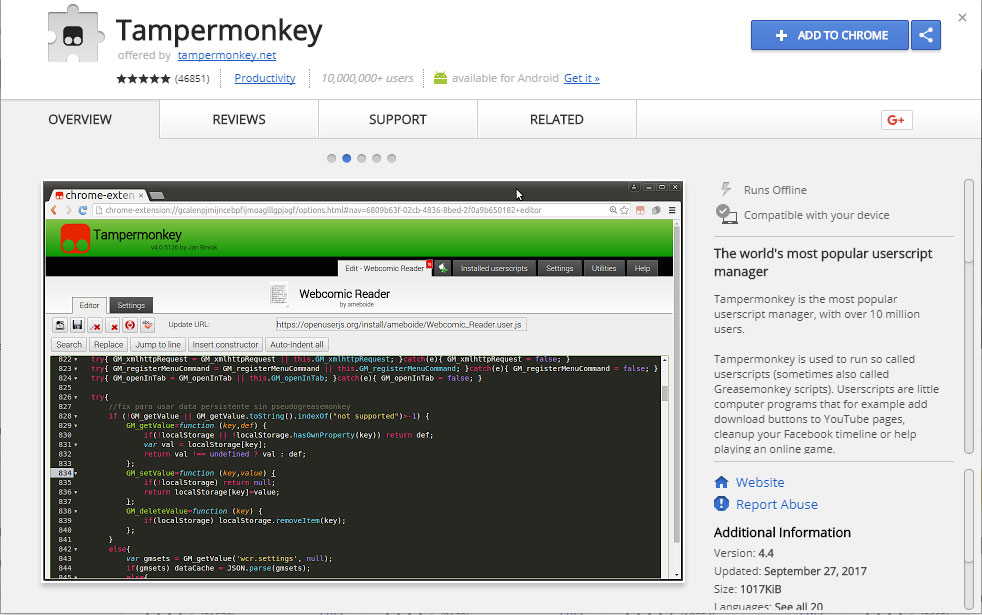This screenshot has height=615, width=982.
Task: Open Installed userscripts tab in preview
Action: pyautogui.click(x=494, y=268)
